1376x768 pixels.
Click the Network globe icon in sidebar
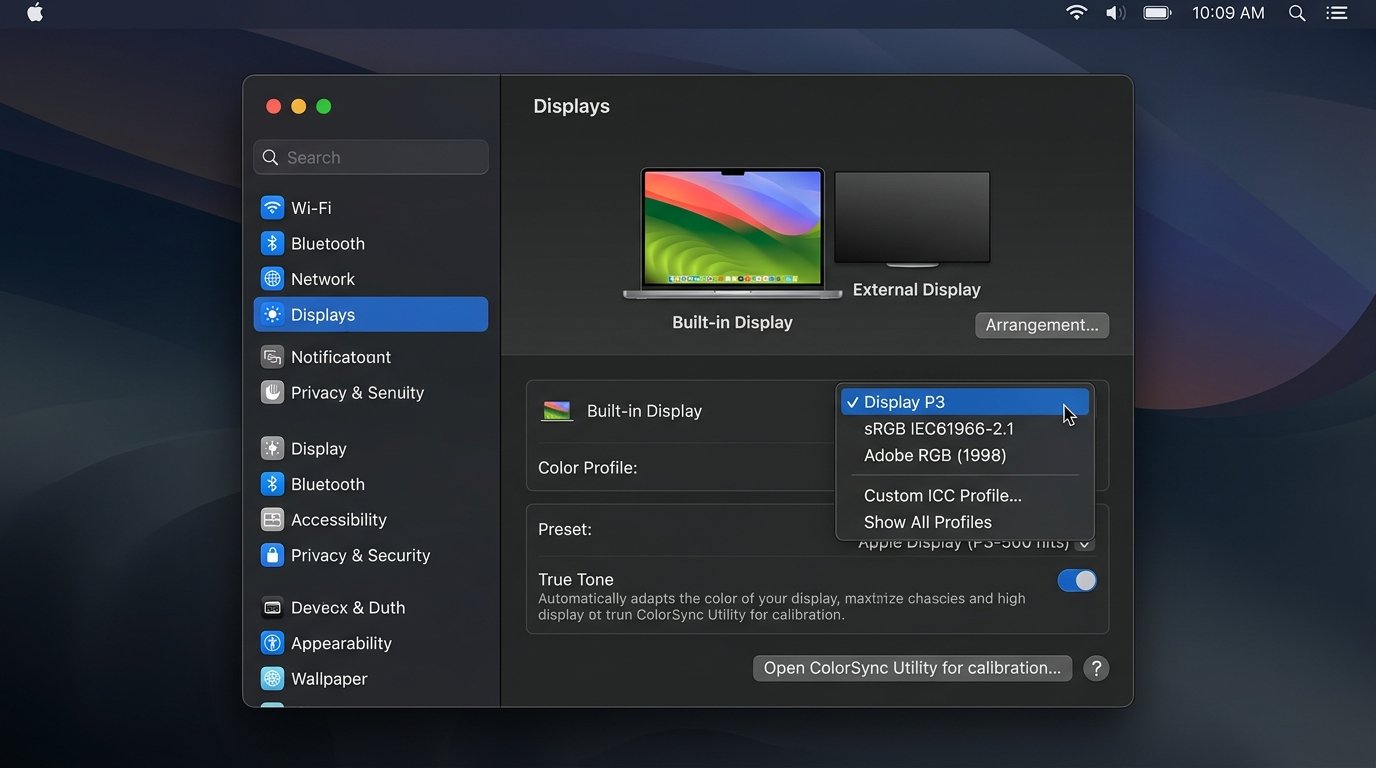tap(272, 279)
